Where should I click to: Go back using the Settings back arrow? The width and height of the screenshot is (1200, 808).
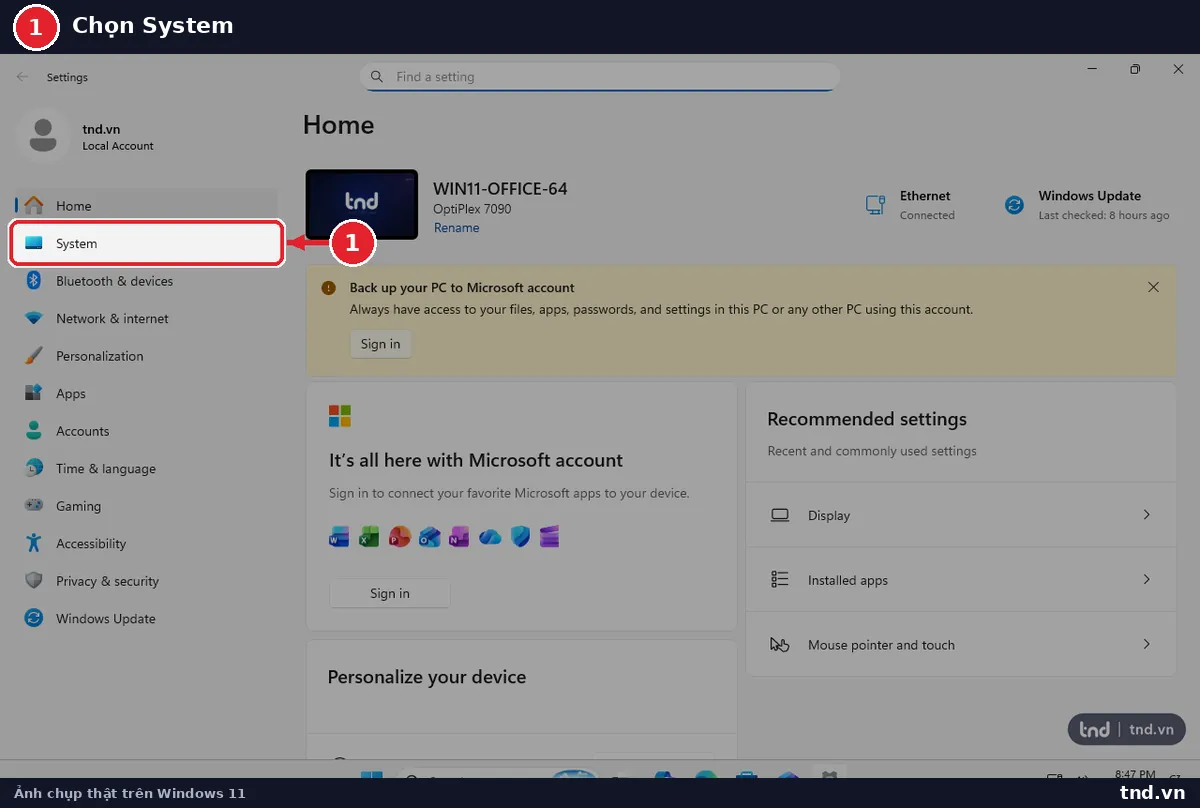22,77
